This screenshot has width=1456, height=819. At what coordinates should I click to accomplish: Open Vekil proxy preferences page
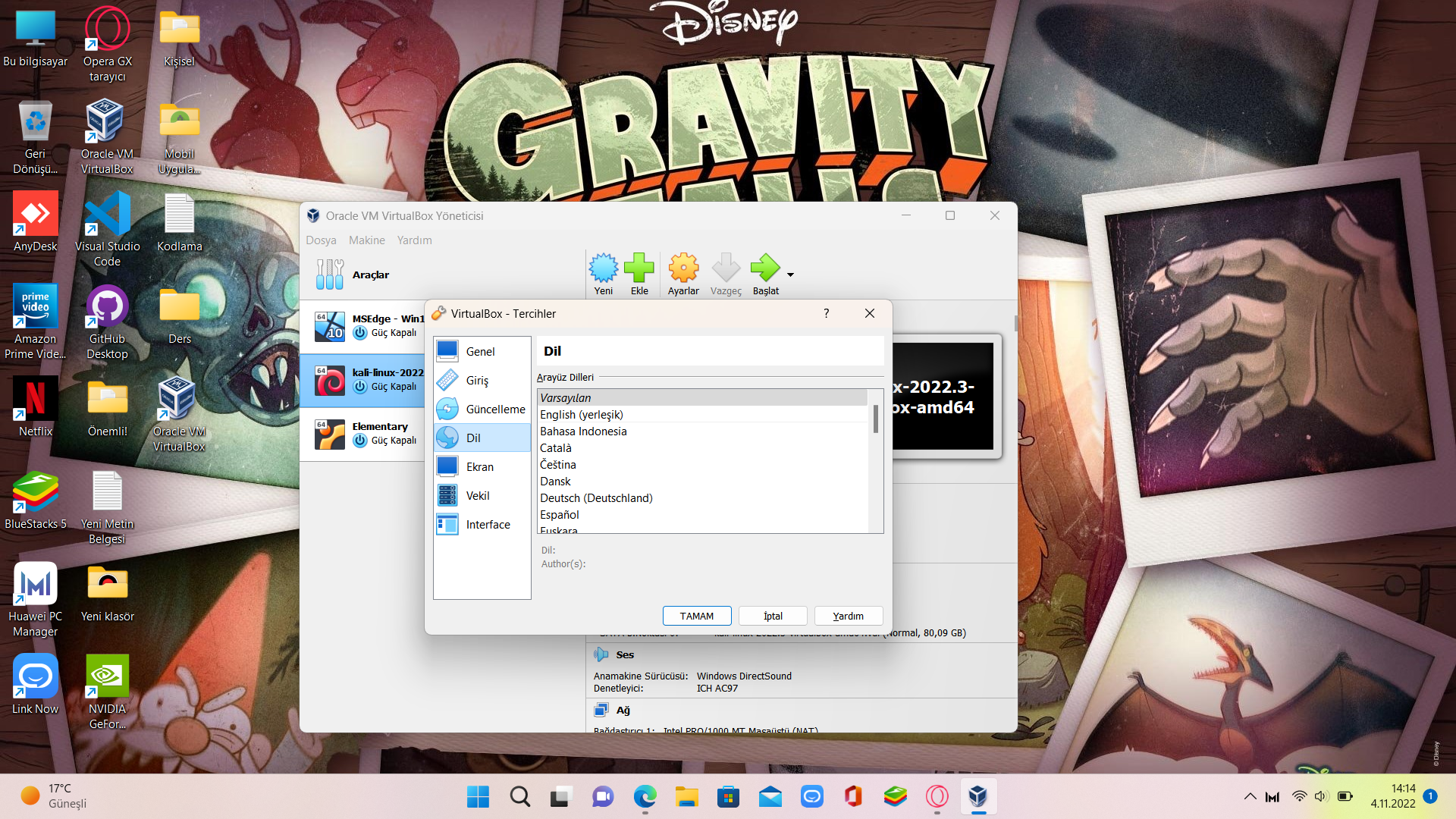click(x=478, y=496)
